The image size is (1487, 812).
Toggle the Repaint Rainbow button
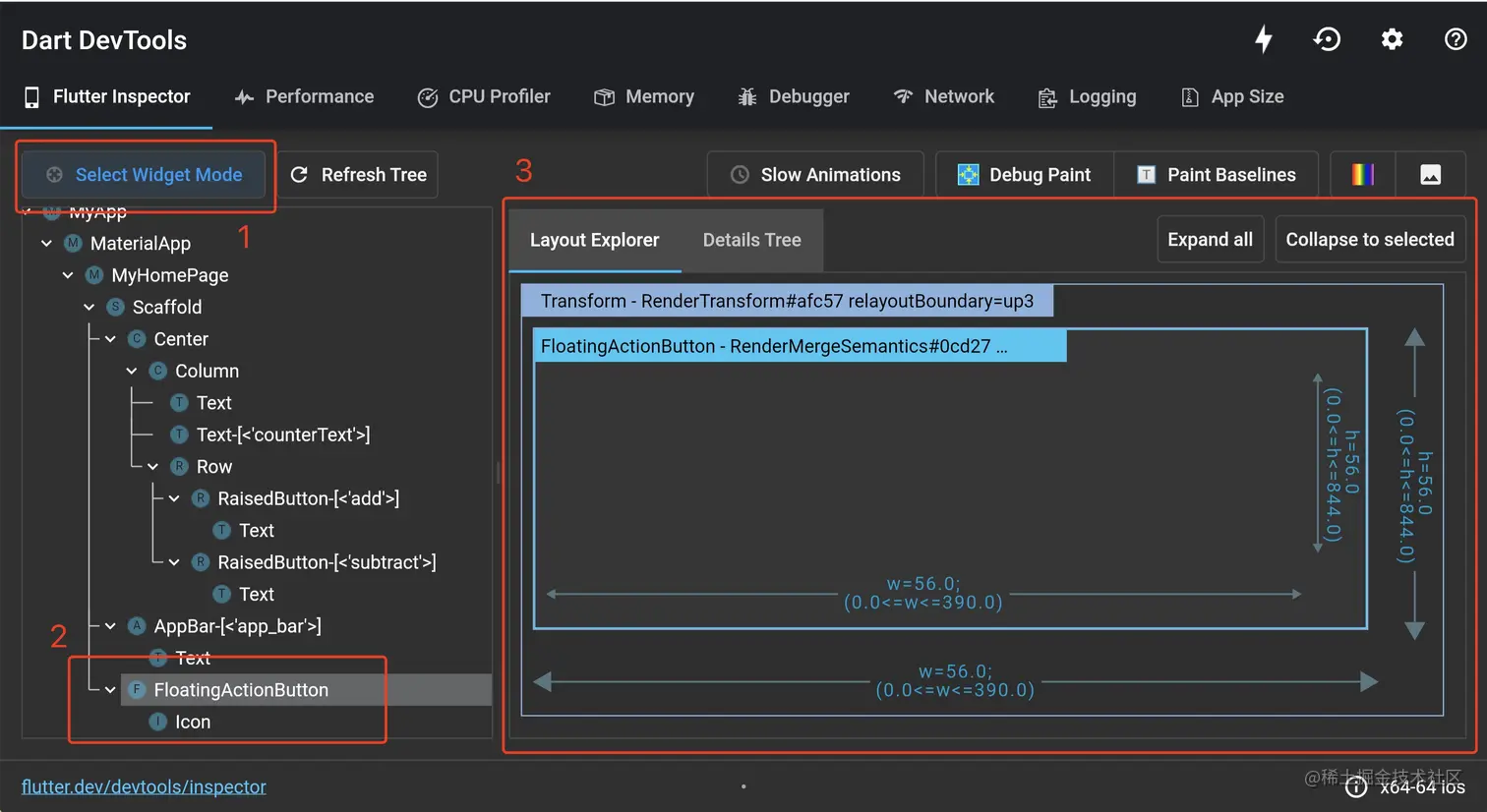1363,175
